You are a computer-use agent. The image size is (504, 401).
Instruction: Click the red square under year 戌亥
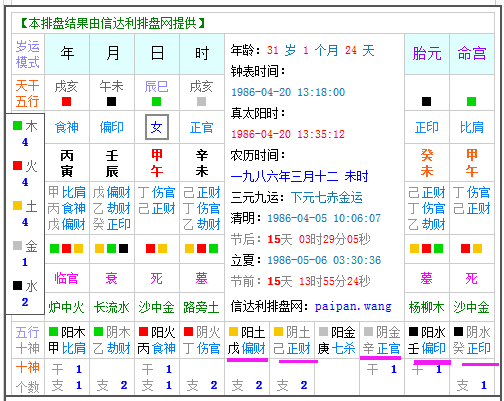click(66, 101)
